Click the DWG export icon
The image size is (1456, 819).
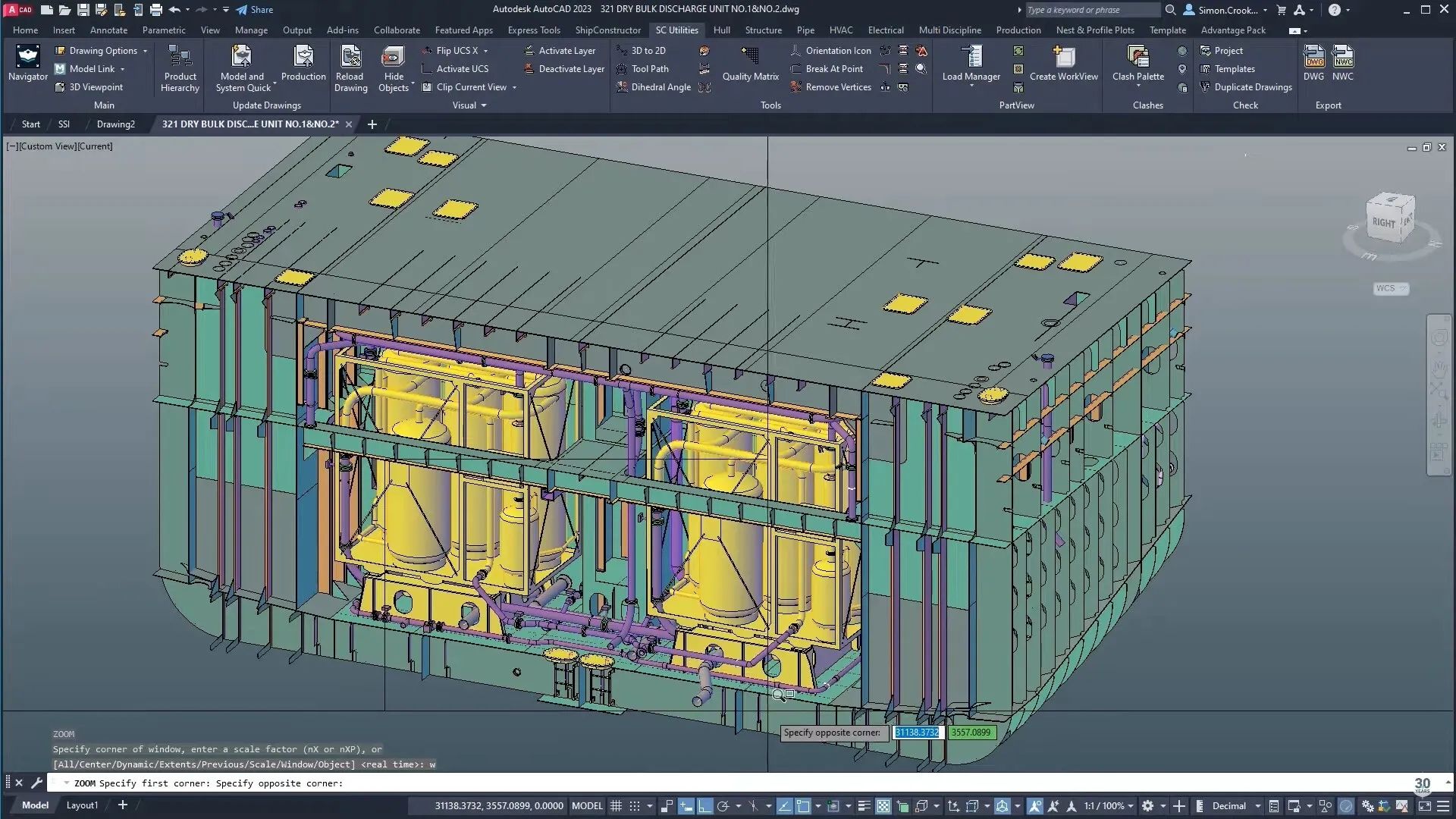(x=1313, y=58)
